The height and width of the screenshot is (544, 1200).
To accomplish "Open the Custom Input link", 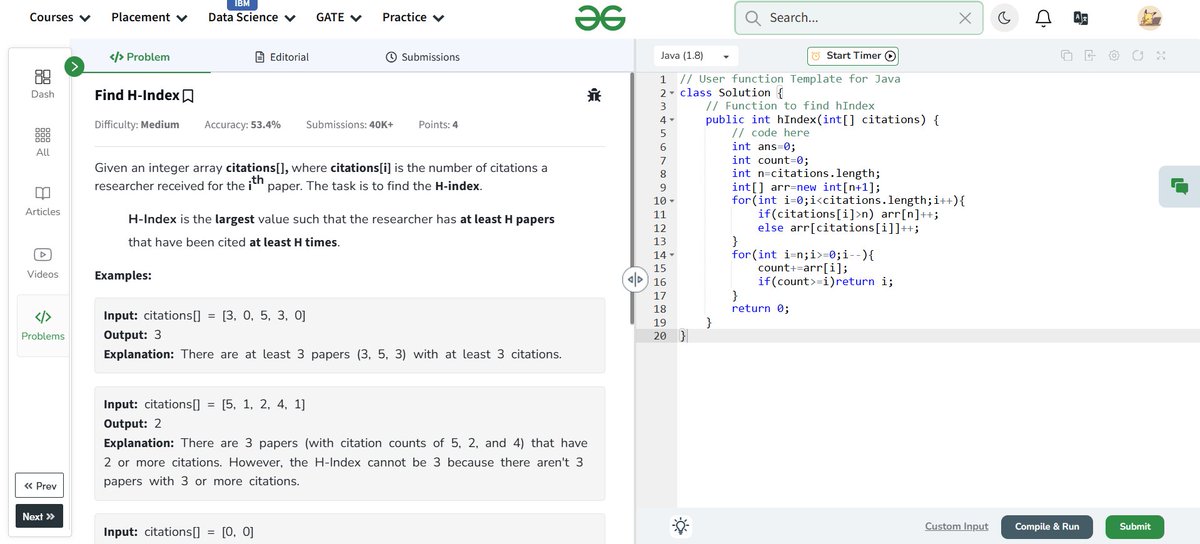I will 956,526.
